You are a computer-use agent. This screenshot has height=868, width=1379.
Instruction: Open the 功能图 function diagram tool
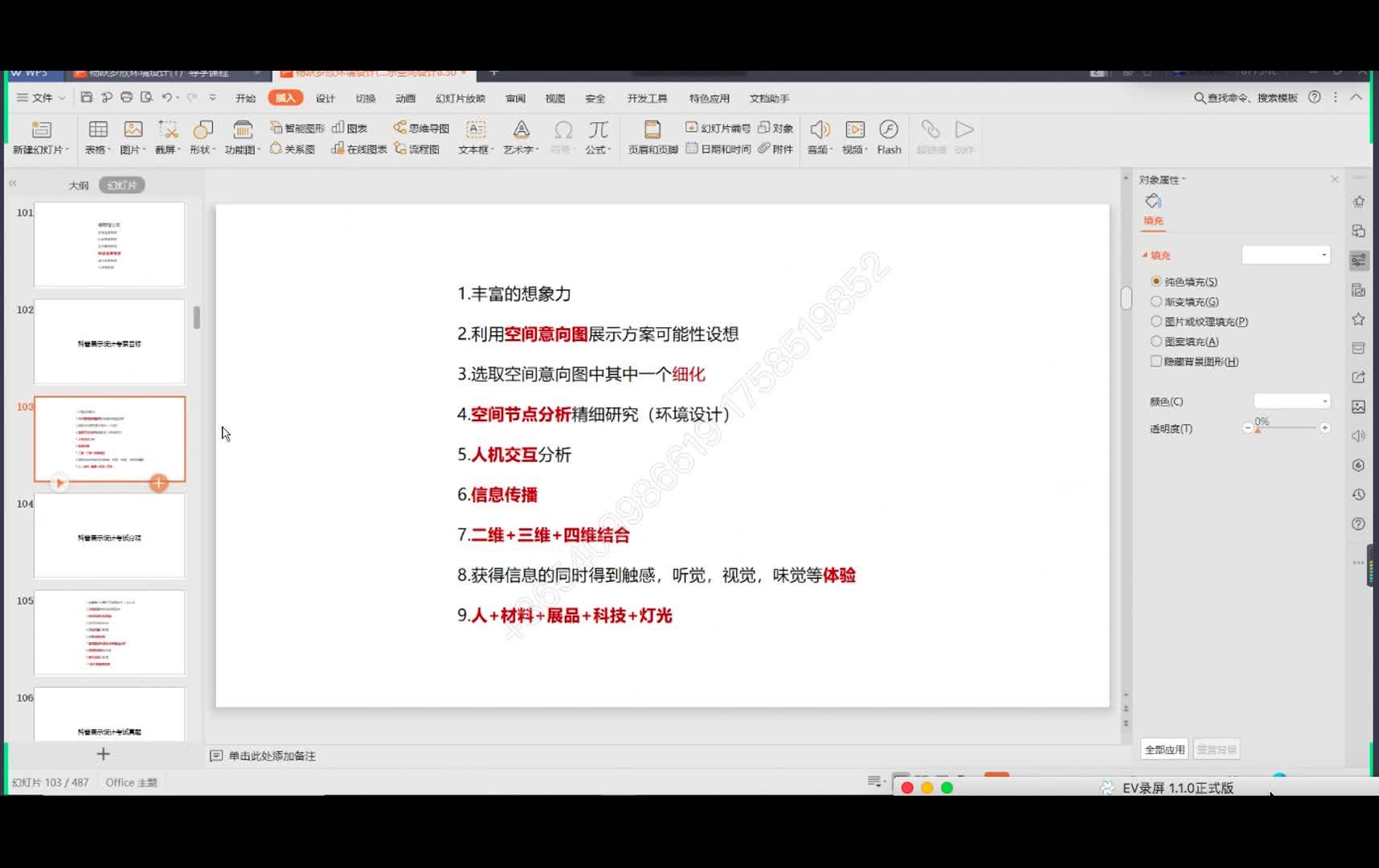(x=243, y=137)
